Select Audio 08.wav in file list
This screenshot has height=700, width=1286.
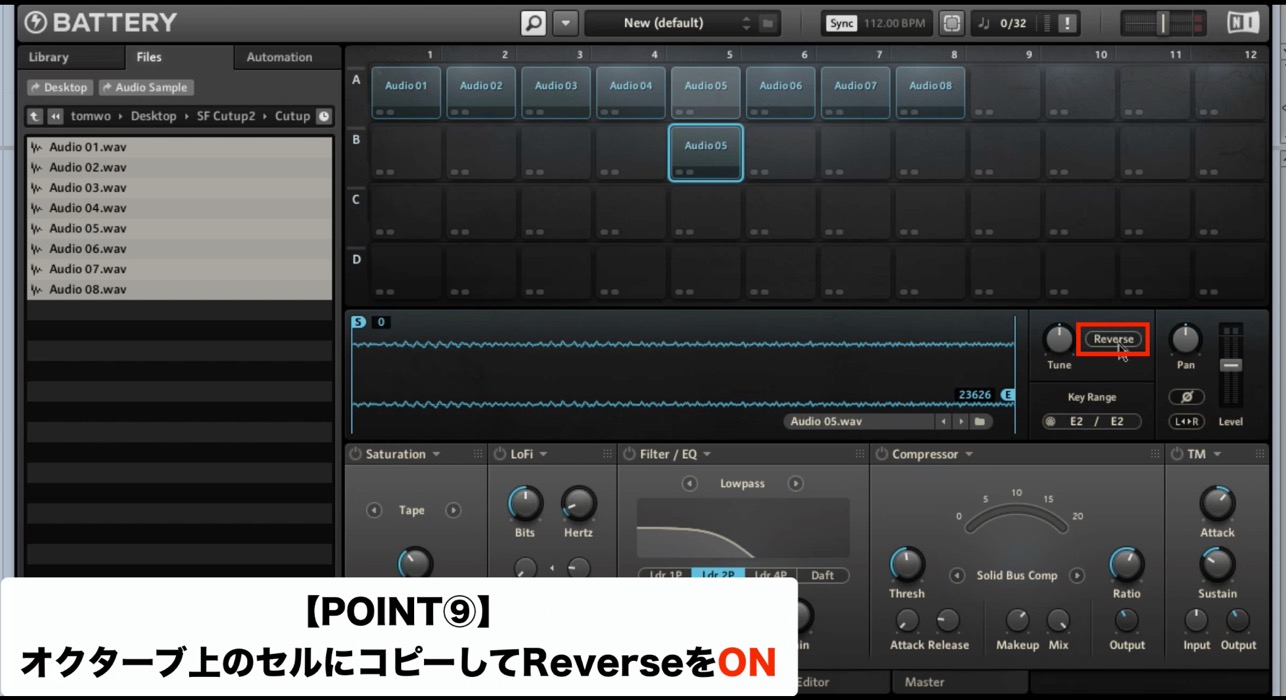pos(180,289)
